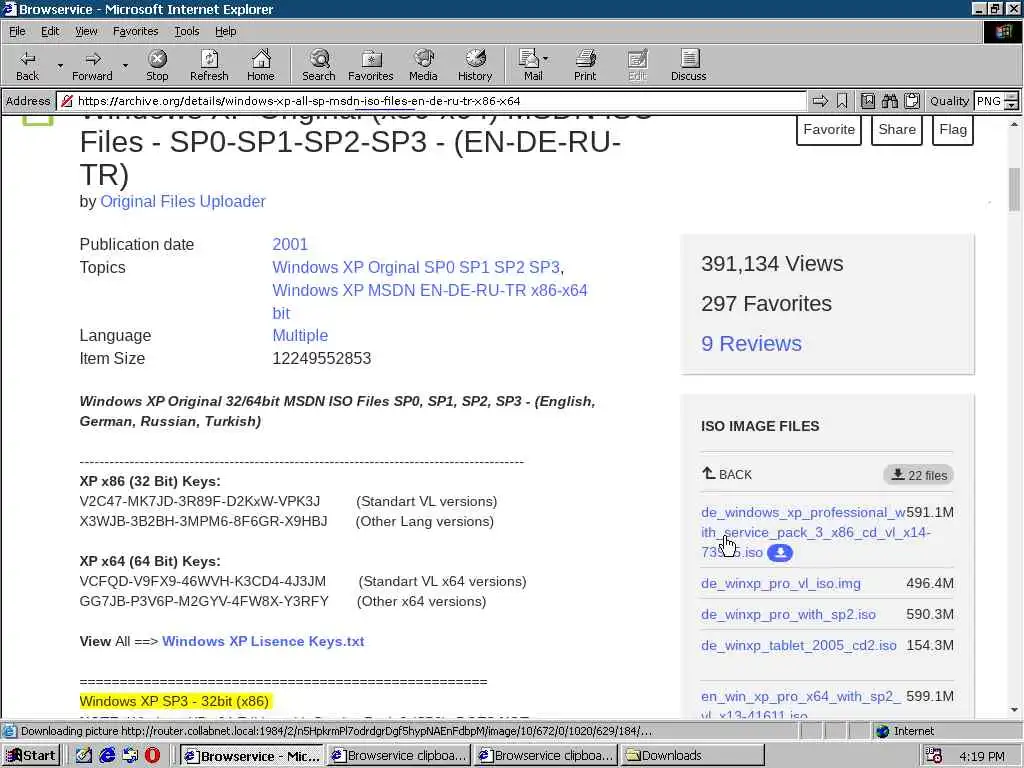Click the third quick launch icon

click(x=130, y=756)
